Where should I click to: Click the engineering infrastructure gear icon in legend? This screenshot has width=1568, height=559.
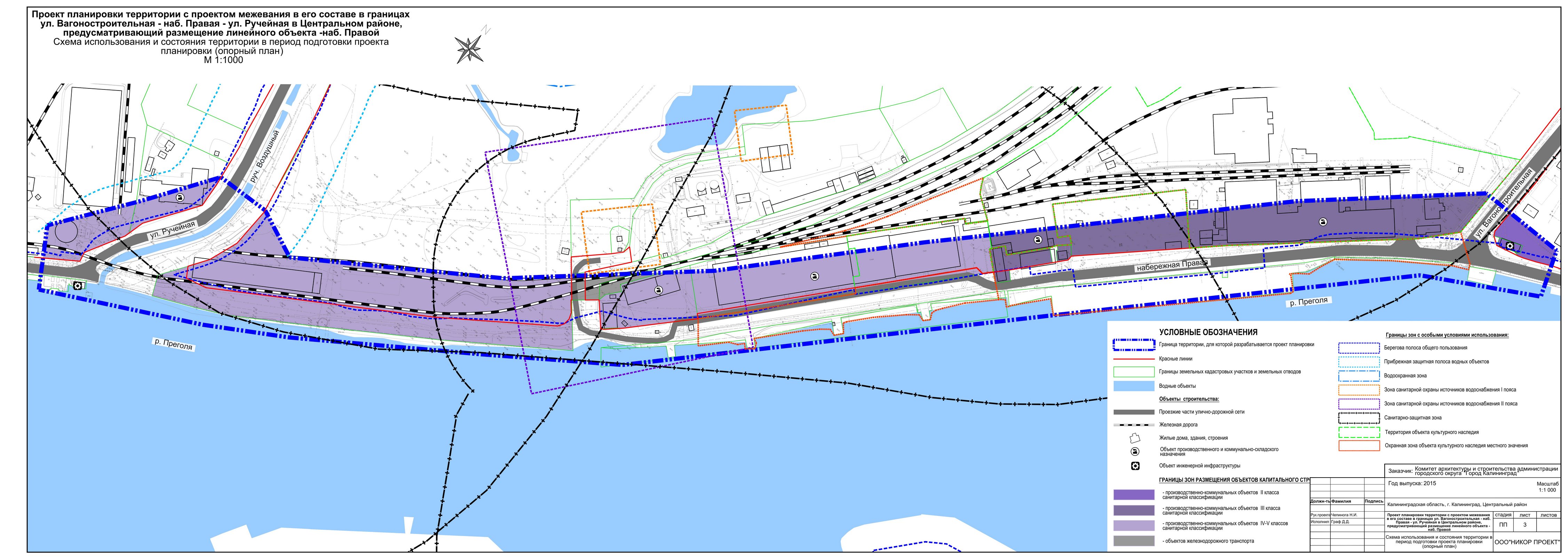[1135, 466]
